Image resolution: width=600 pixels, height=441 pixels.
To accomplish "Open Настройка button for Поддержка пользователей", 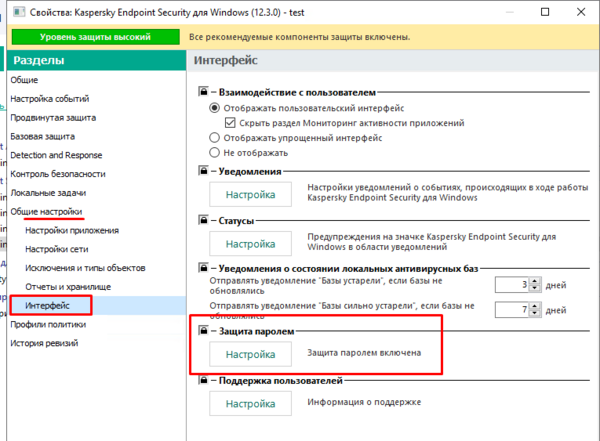I will tap(250, 404).
